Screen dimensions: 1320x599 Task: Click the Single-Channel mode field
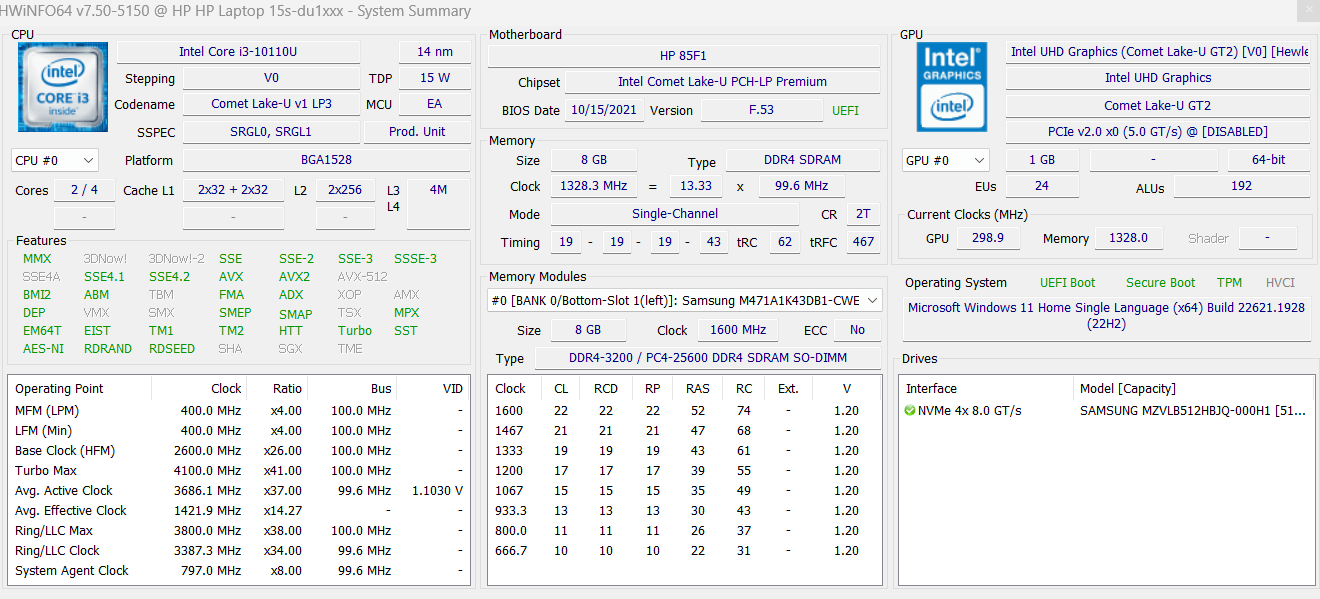(675, 214)
